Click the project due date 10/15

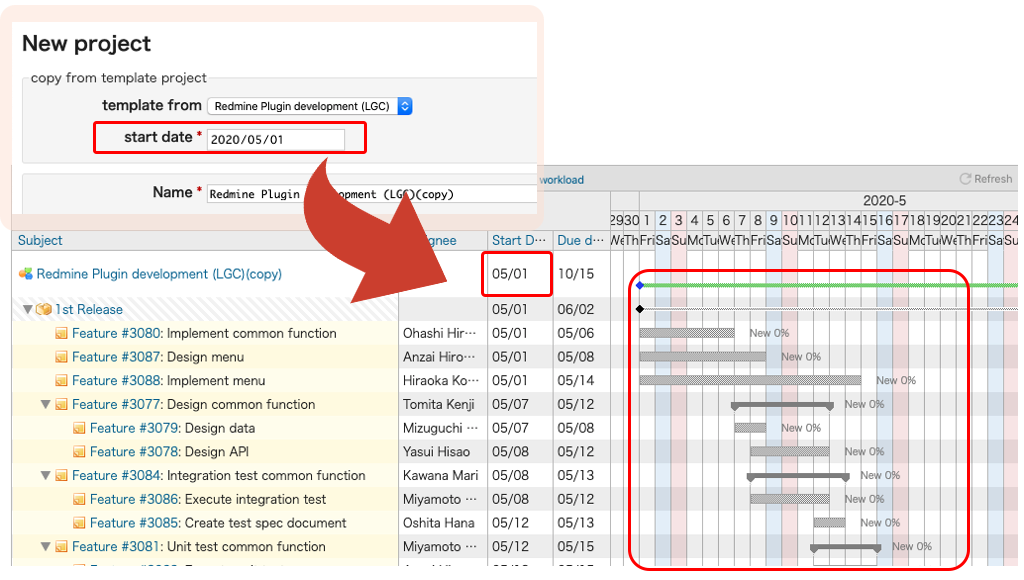575,274
